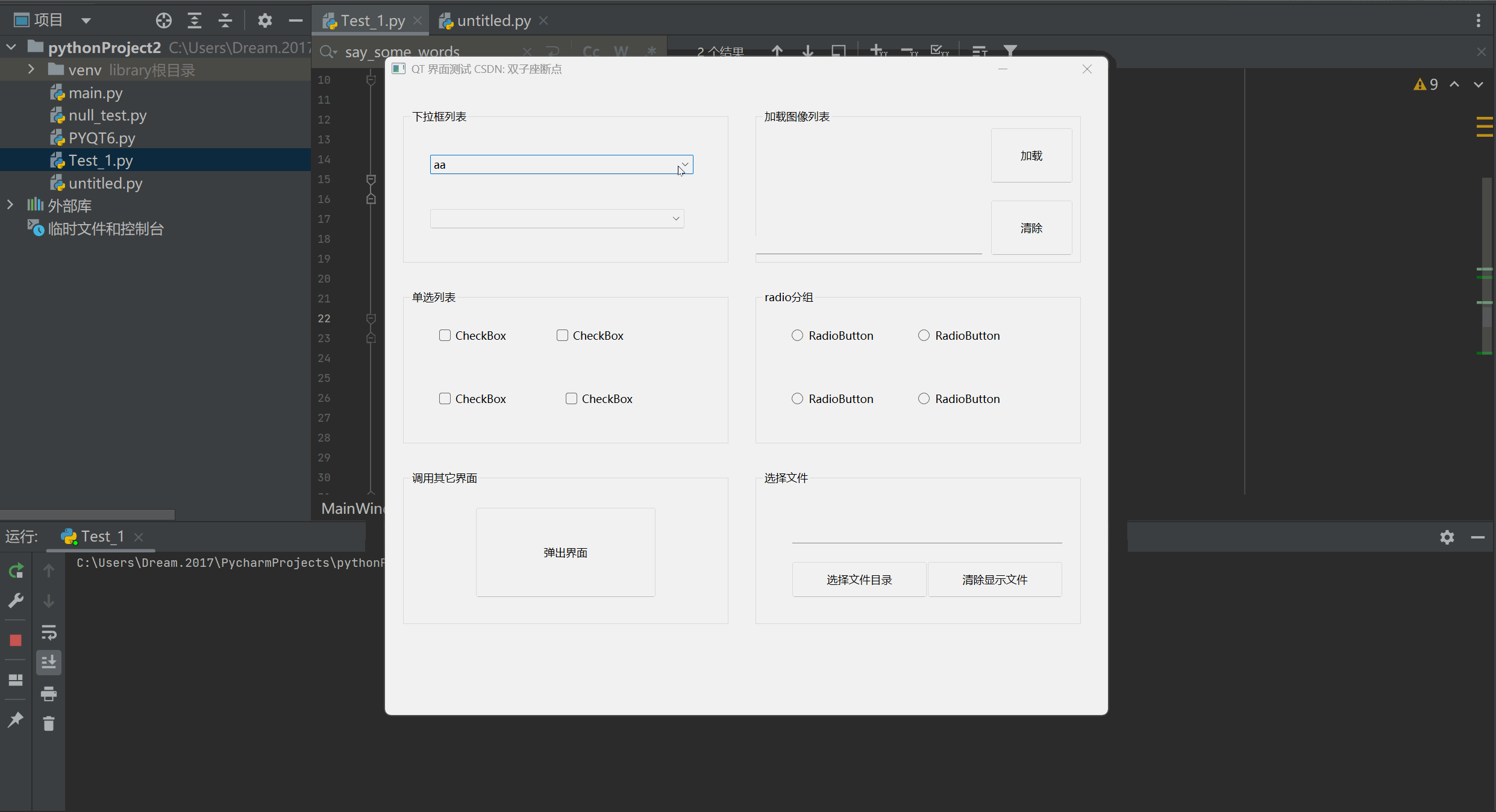Switch to the untitled.py editor tab
This screenshot has width=1496, height=812.
493,21
